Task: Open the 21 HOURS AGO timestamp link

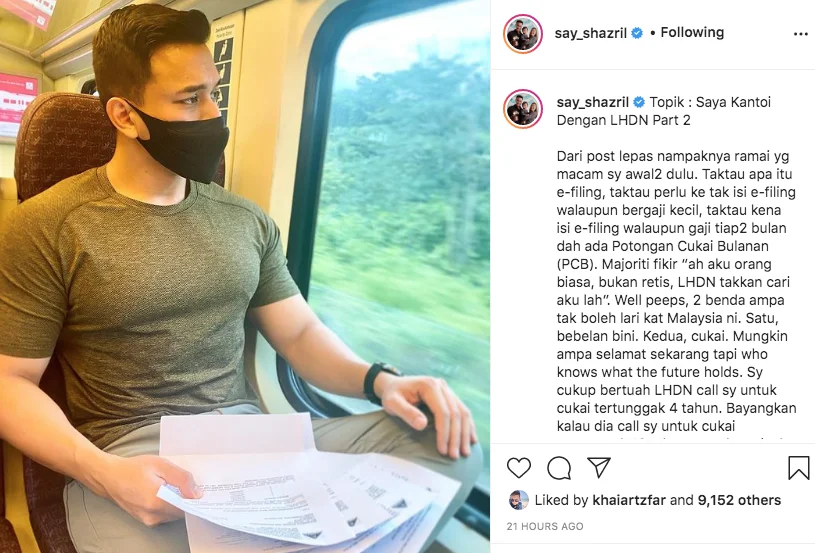Action: [545, 526]
